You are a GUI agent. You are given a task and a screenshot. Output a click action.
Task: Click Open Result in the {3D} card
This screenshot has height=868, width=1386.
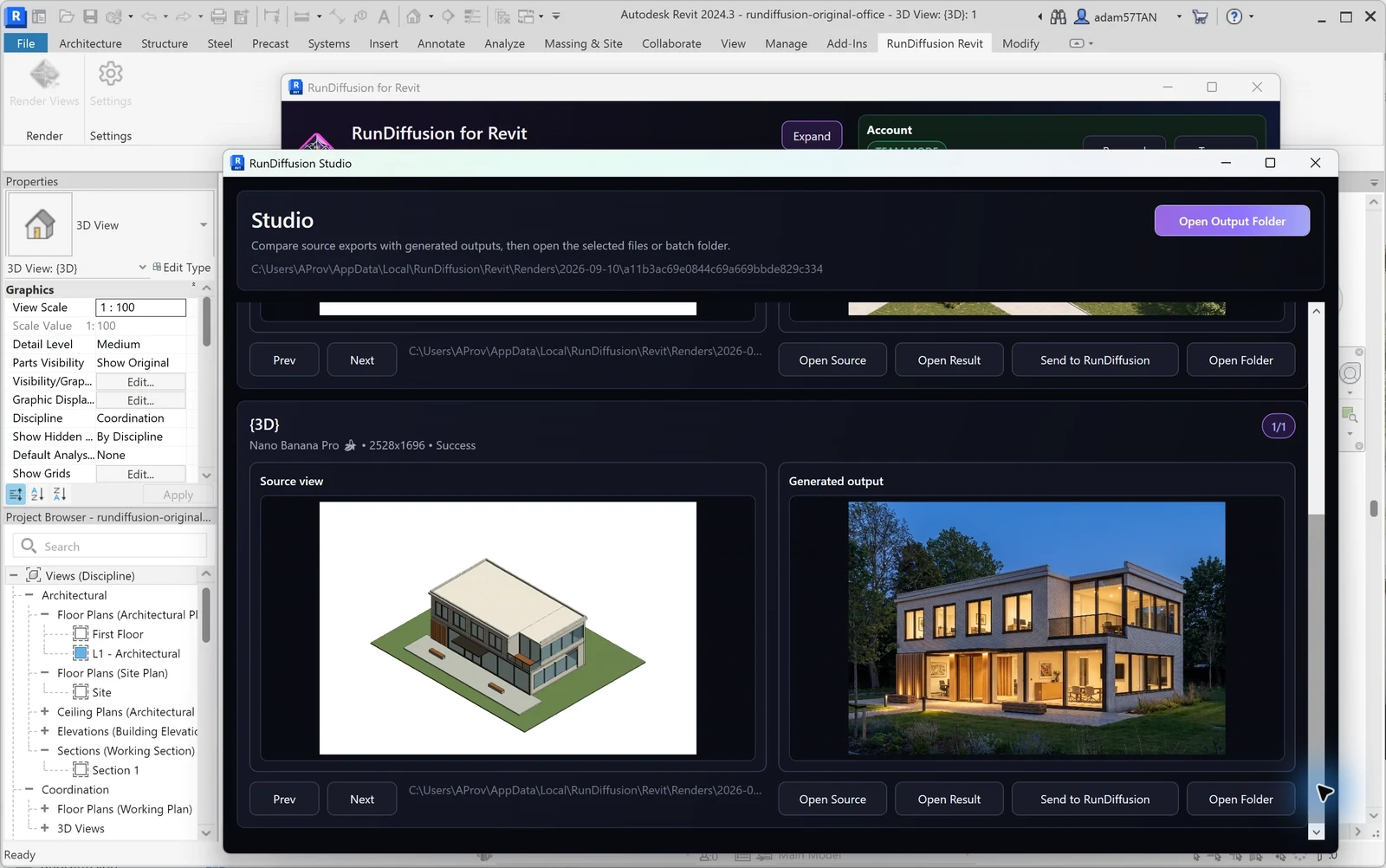point(949,799)
